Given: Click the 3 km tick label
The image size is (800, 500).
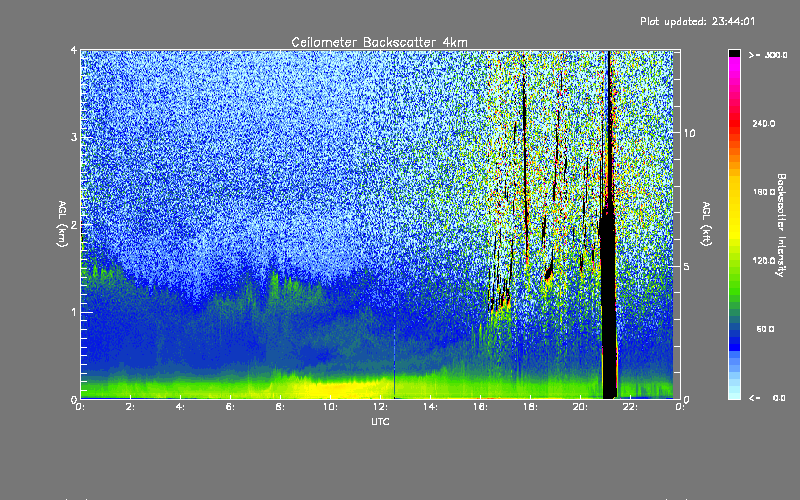Looking at the screenshot, I should point(74,137).
